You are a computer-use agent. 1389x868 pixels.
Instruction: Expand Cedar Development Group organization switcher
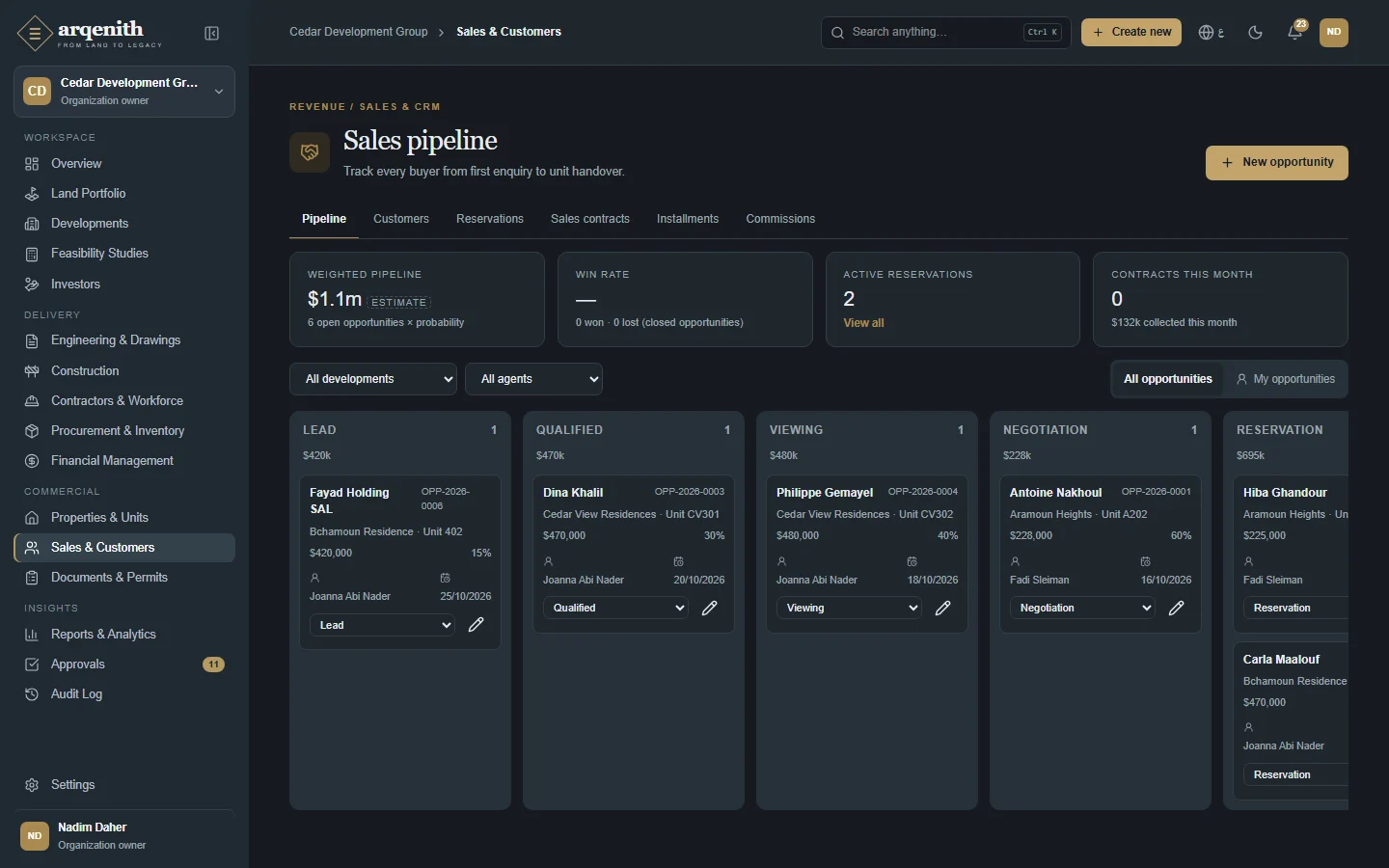click(124, 92)
